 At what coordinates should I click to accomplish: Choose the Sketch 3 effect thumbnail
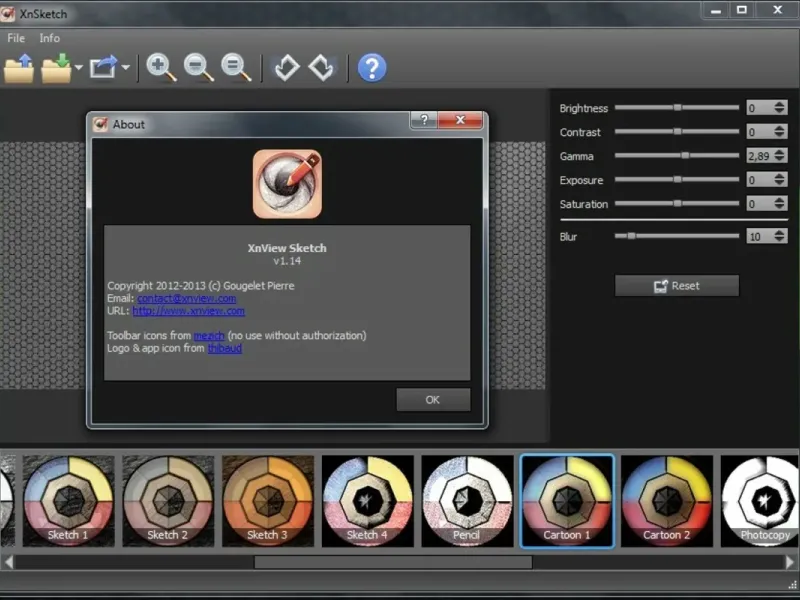(x=267, y=500)
